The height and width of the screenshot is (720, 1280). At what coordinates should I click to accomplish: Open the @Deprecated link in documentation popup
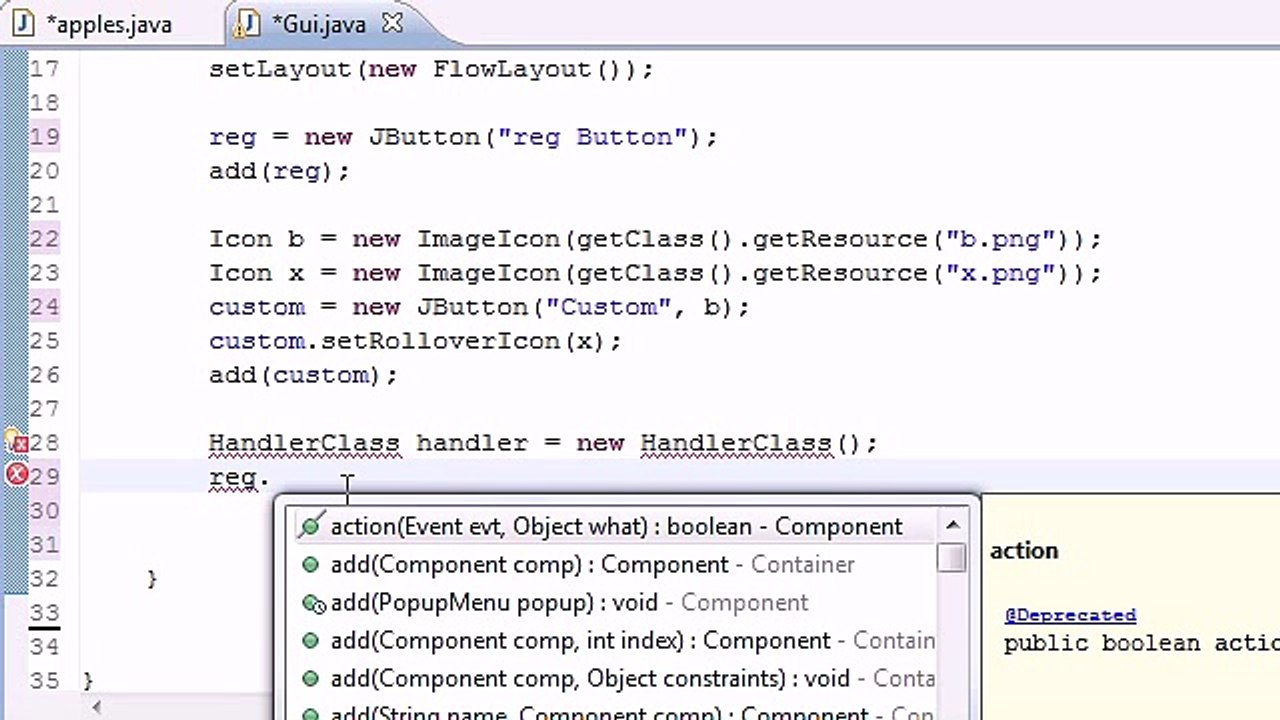[1070, 615]
